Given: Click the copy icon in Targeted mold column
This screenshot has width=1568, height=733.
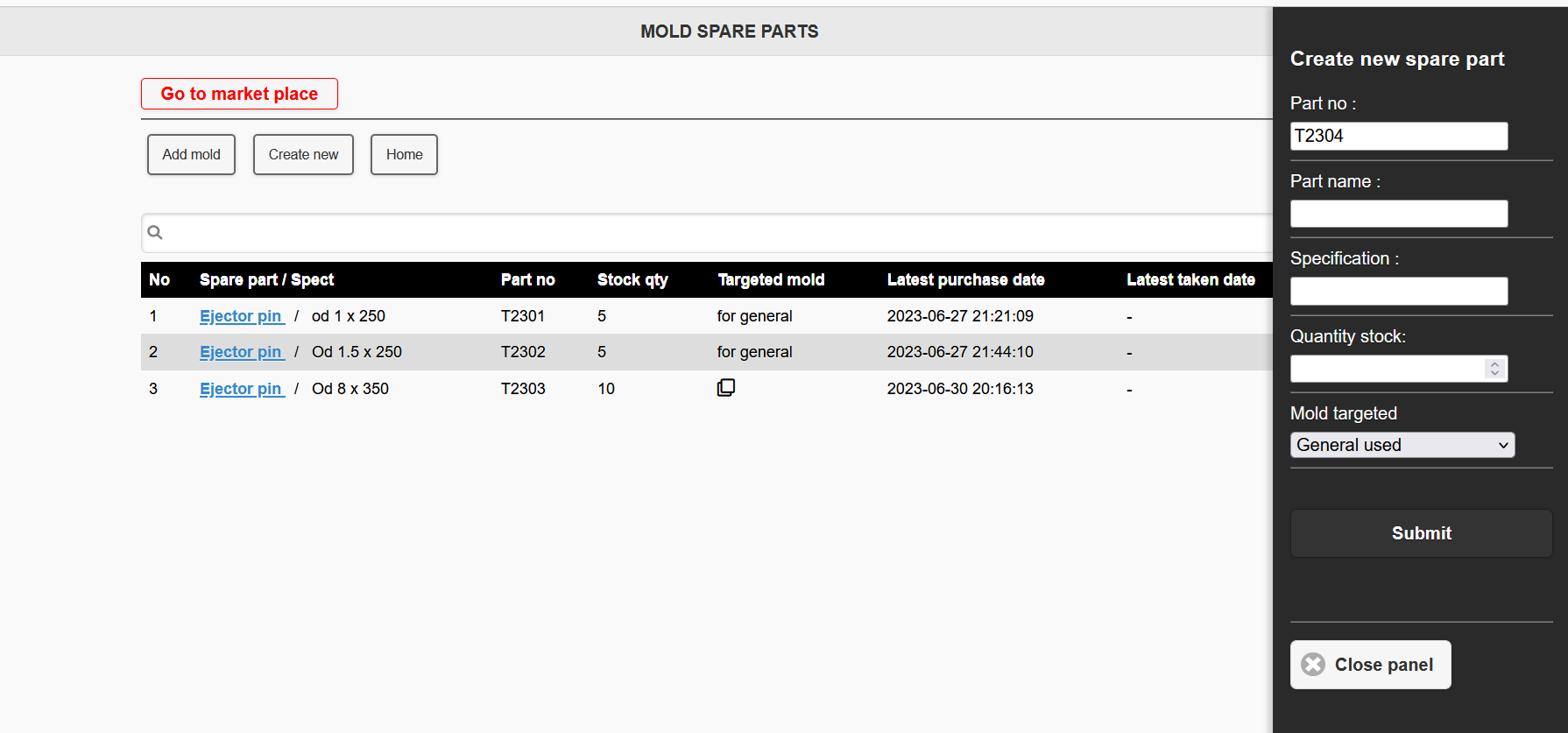Looking at the screenshot, I should click(x=726, y=388).
